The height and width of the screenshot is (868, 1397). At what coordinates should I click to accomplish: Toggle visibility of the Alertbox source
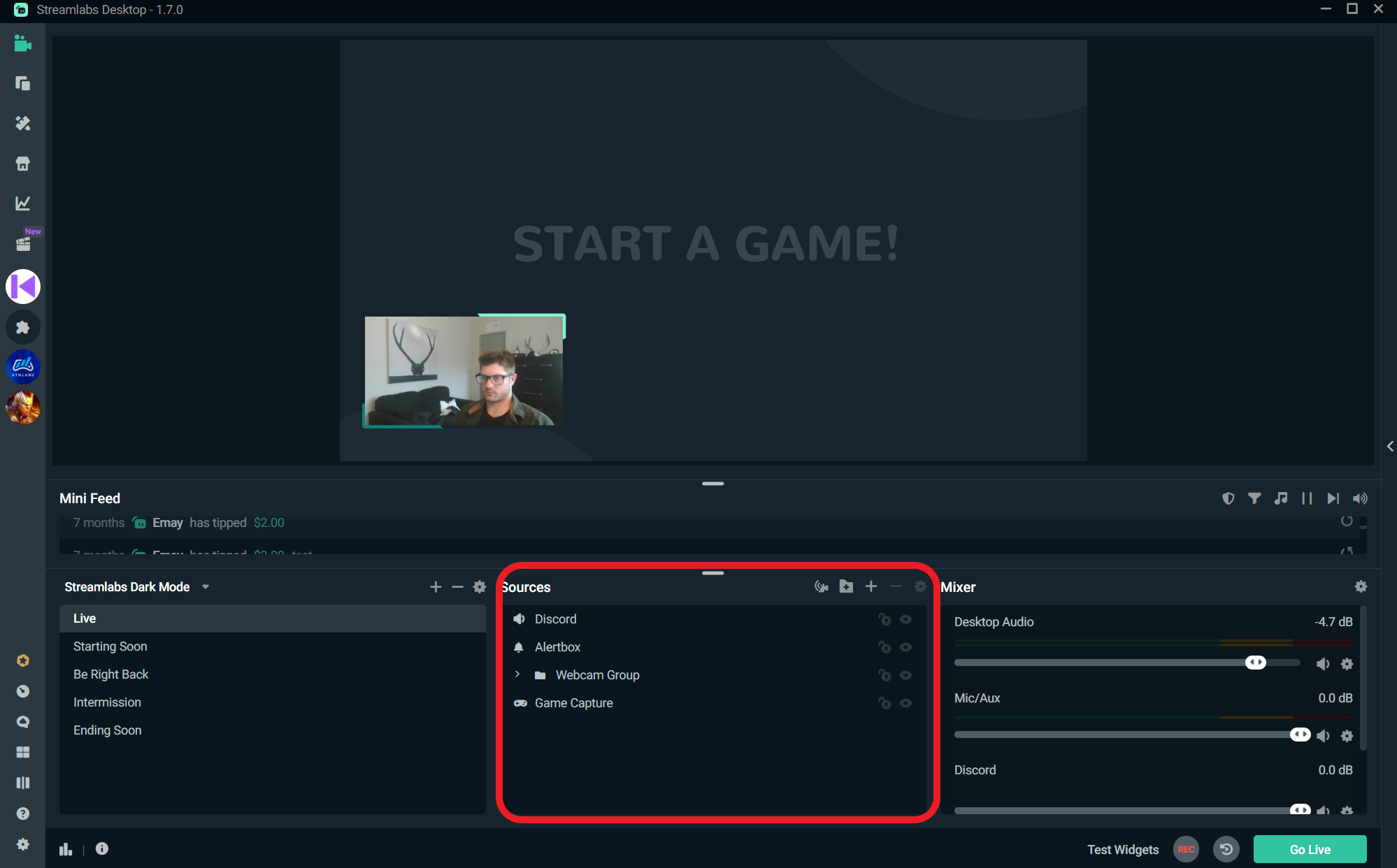click(x=905, y=647)
